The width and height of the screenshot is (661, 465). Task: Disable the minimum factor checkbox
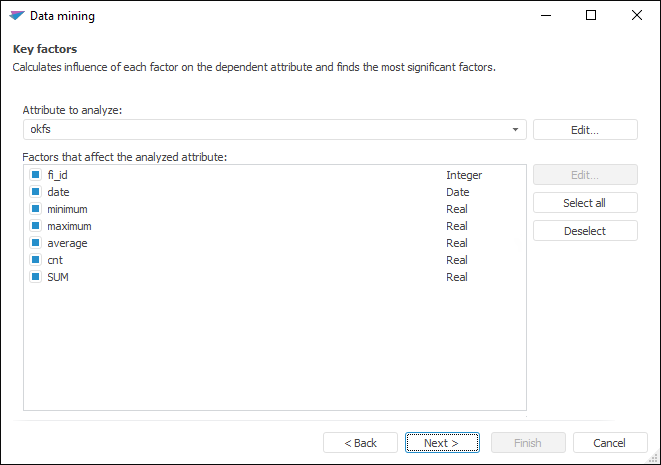tap(35, 209)
